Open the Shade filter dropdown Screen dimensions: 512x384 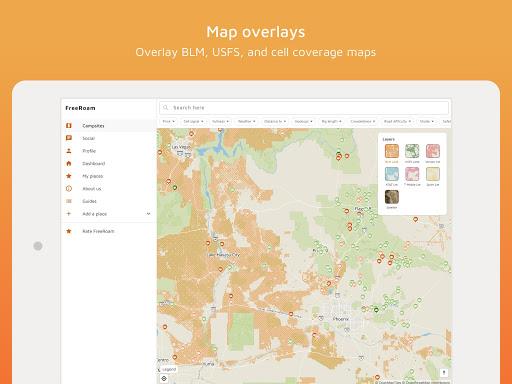pyautogui.click(x=427, y=121)
